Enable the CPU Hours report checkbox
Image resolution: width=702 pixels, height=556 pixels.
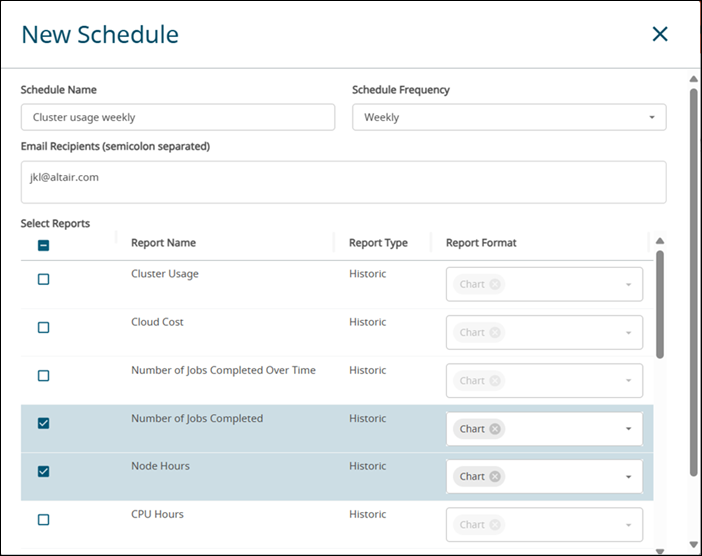pyautogui.click(x=43, y=519)
